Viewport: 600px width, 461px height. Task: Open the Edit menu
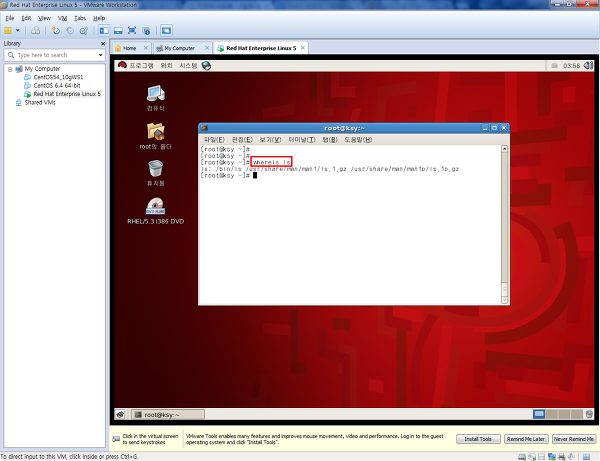(x=26, y=18)
